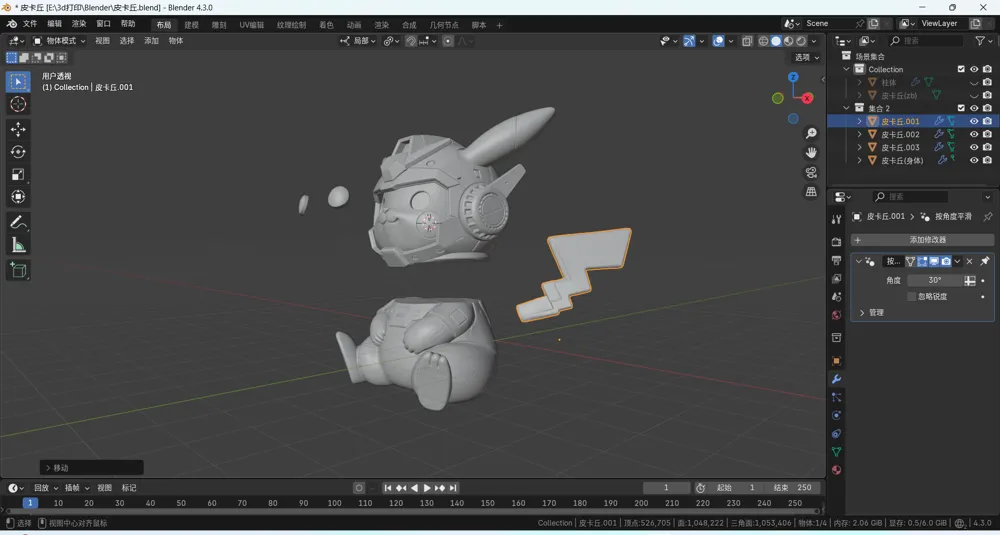Switch to rendered viewport shading
The image size is (1000, 535).
801,41
